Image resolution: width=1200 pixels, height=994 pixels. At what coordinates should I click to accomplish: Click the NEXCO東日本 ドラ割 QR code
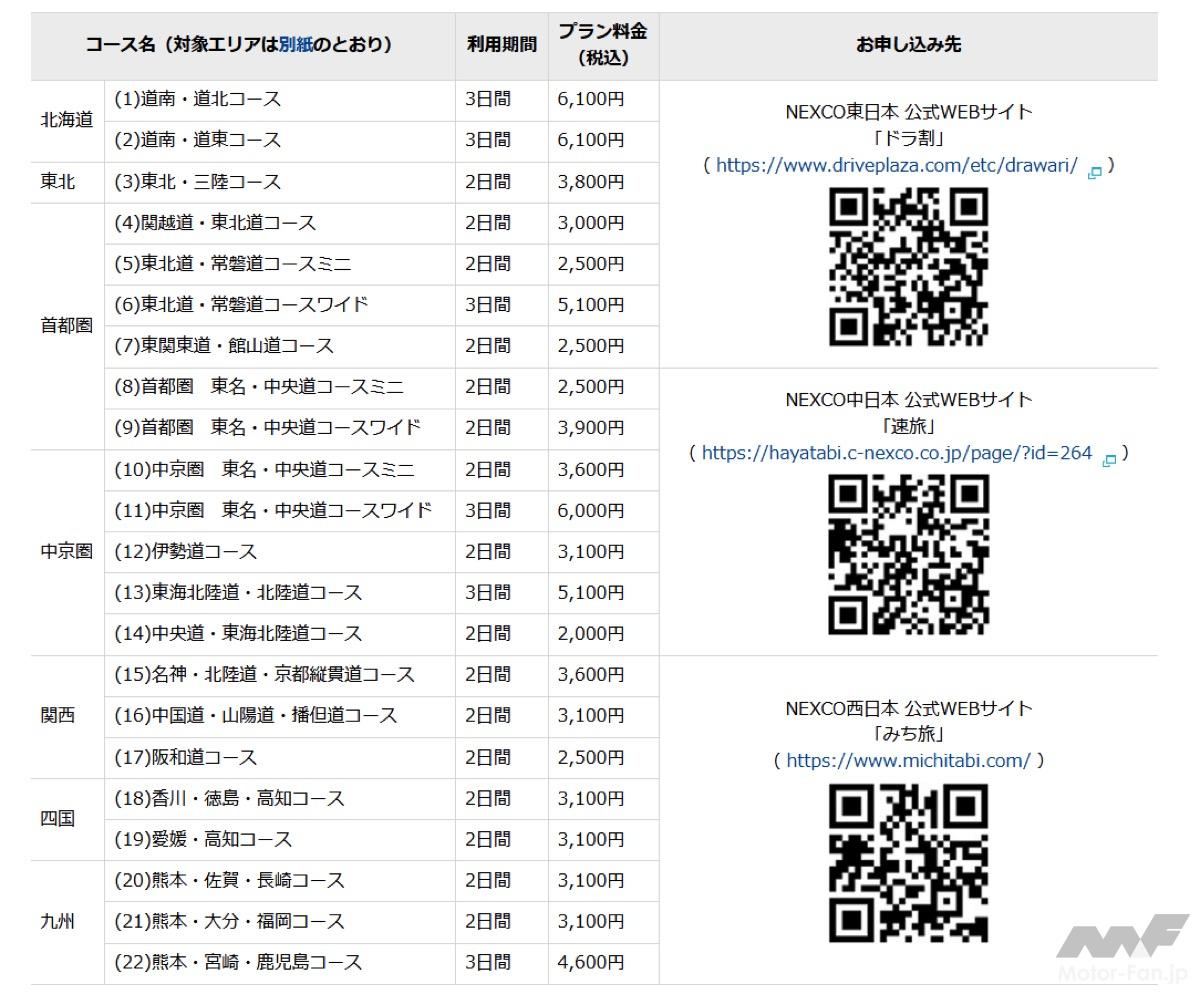click(x=908, y=267)
